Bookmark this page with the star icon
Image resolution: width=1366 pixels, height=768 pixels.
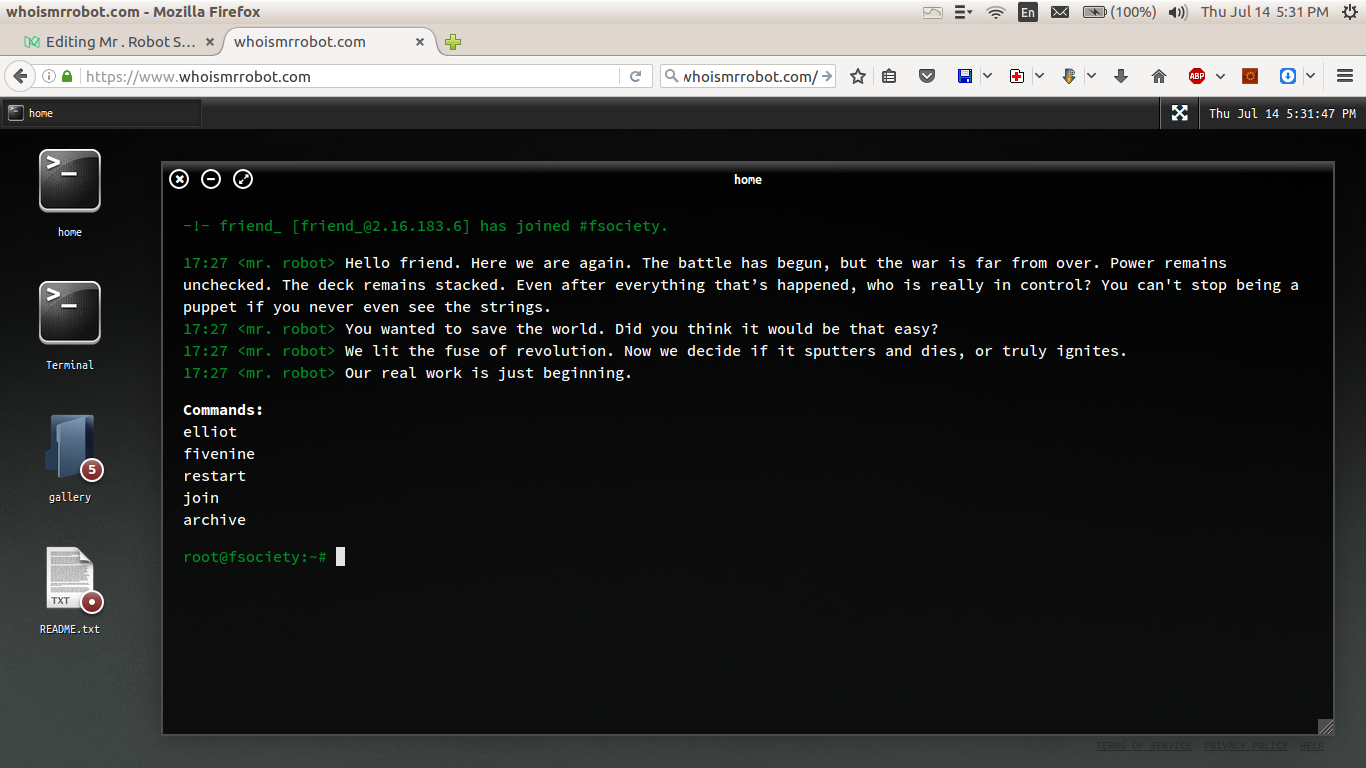[858, 76]
